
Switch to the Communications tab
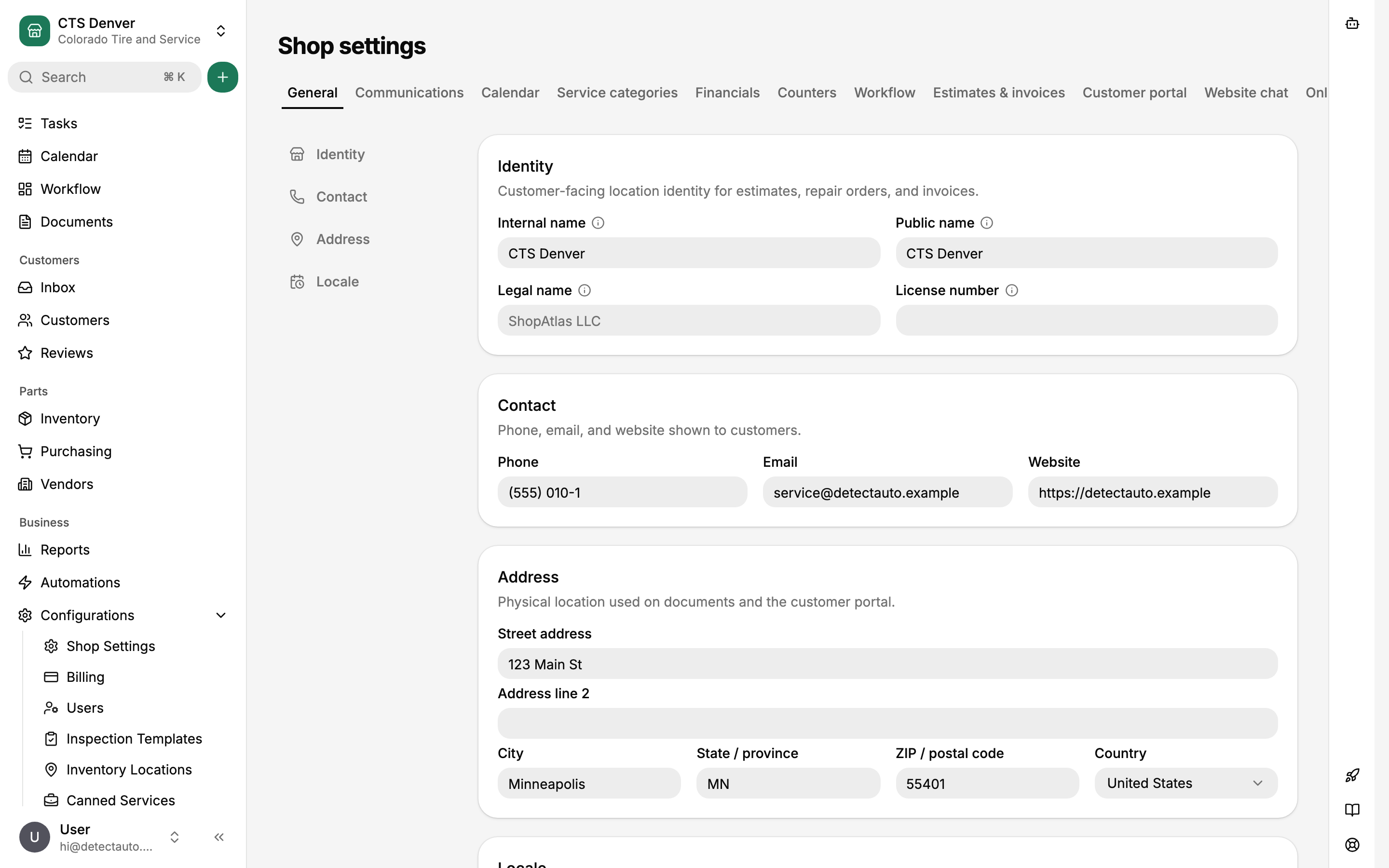409,93
